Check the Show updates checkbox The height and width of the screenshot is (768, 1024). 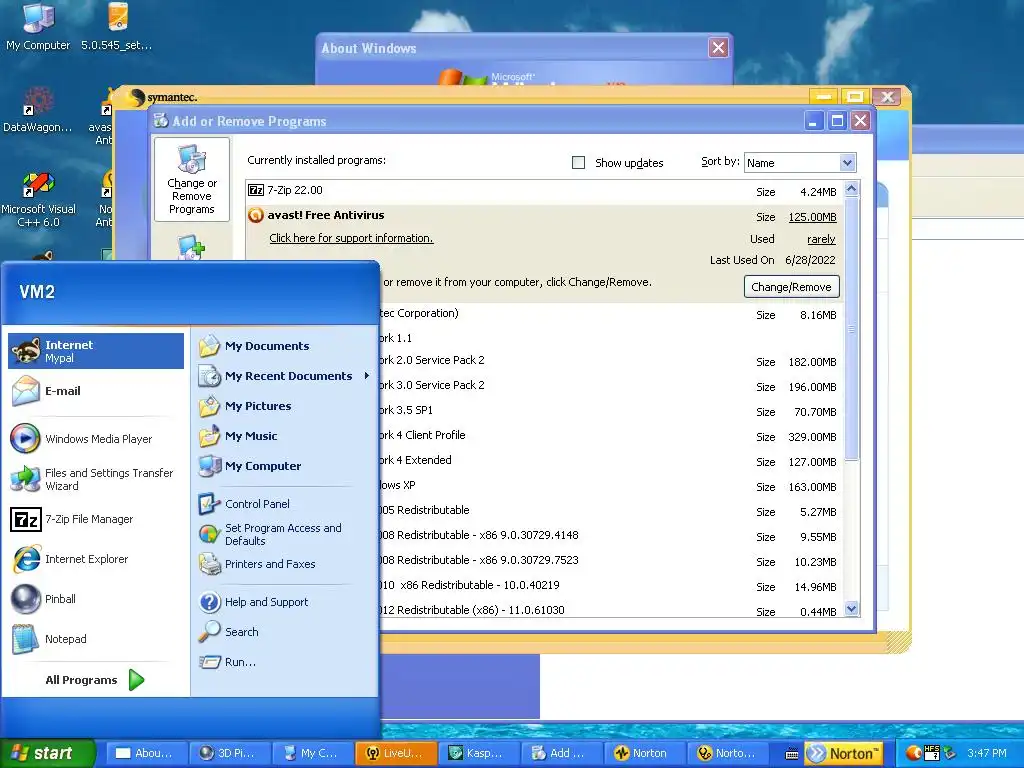tap(578, 163)
